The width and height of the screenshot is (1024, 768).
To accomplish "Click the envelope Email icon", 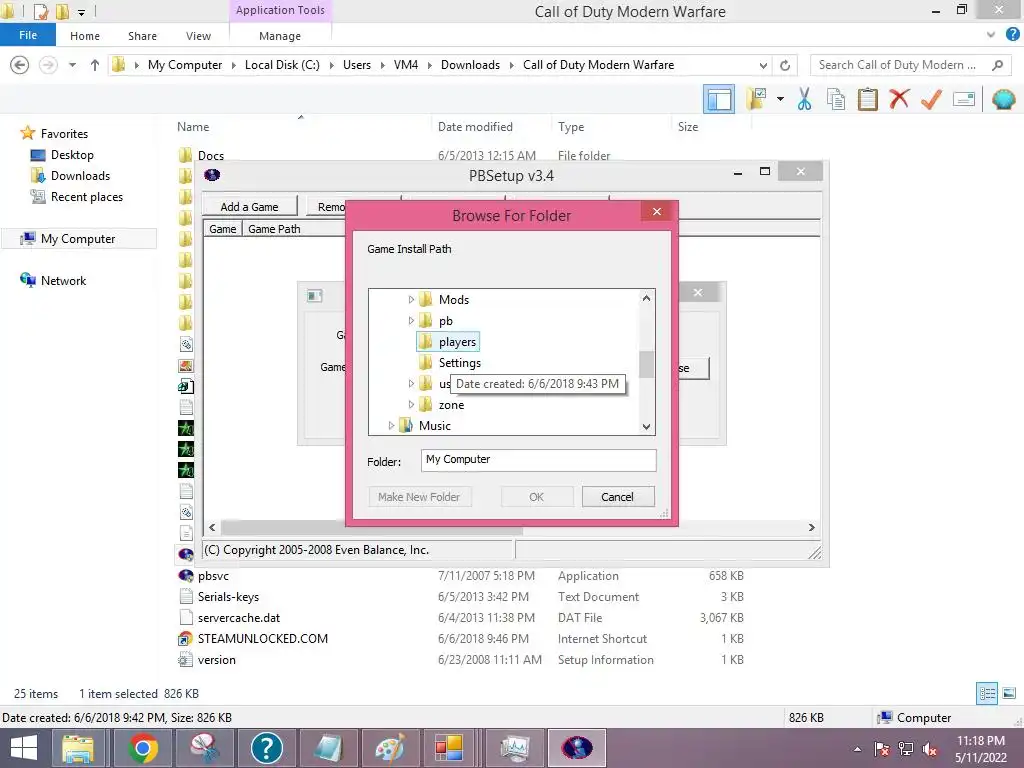I will 964,99.
